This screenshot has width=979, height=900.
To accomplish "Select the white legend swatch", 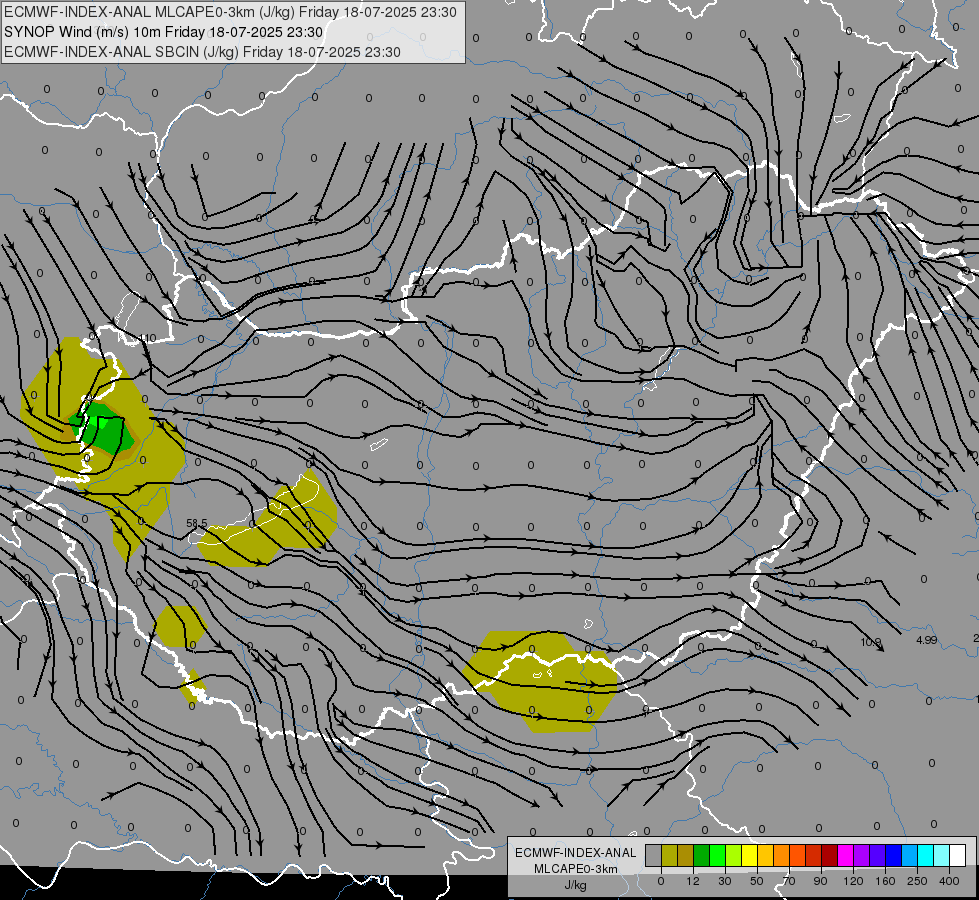I will 957,855.
